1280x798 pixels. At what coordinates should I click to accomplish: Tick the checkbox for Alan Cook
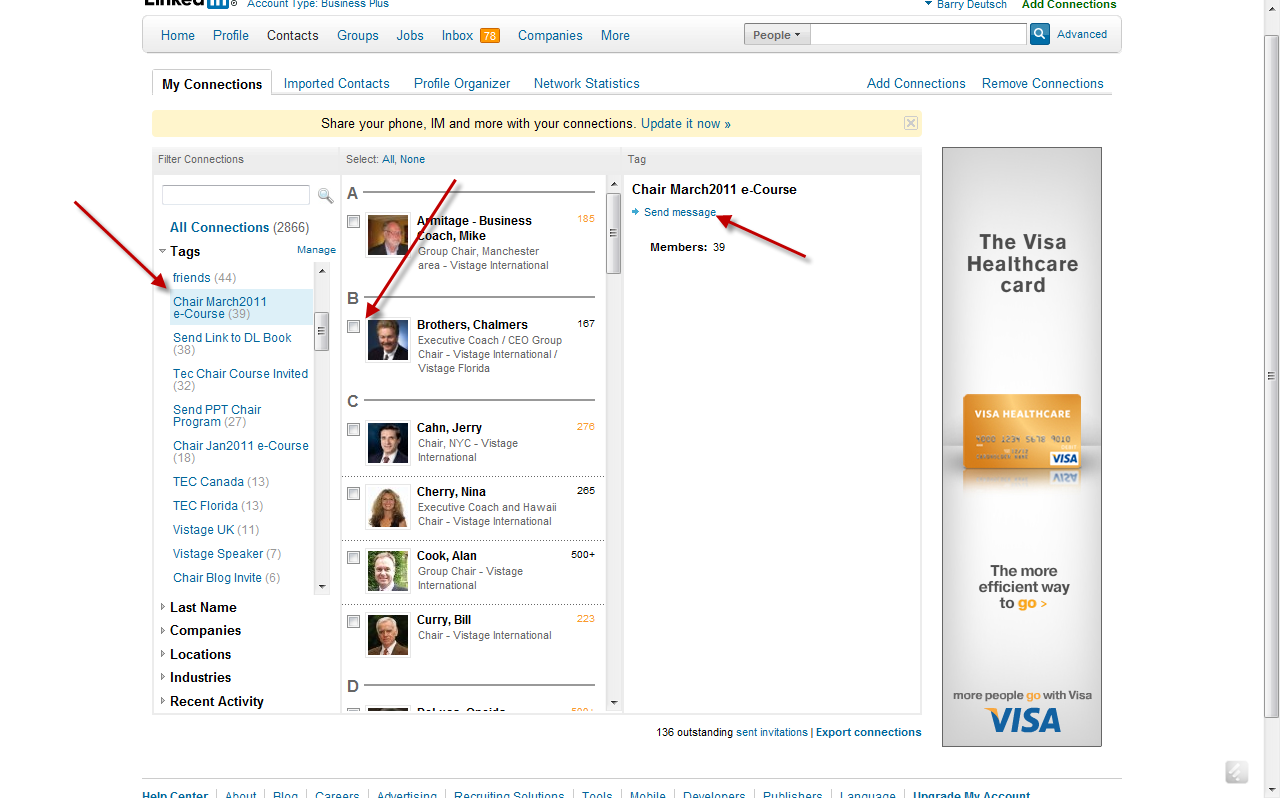point(354,557)
